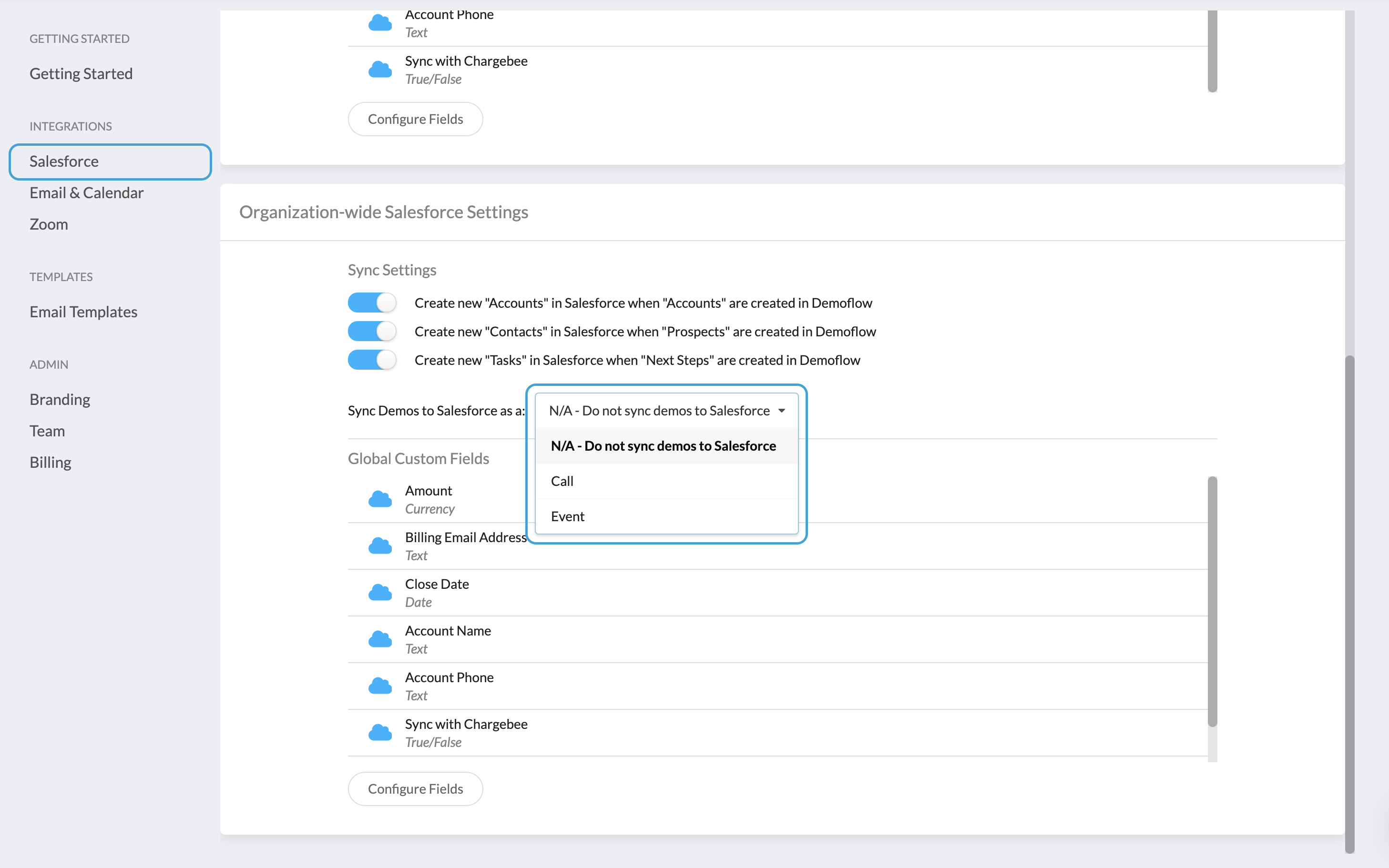Screen dimensions: 1389x868
Task: Click upper custom fields list scrollbar
Action: coord(1212,50)
